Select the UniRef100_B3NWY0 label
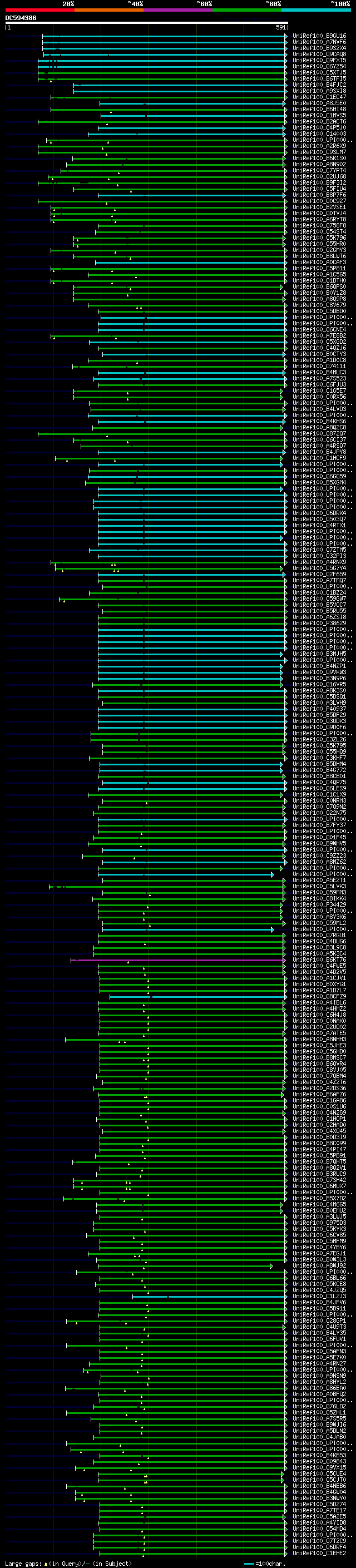Image resolution: width=356 pixels, height=1568 pixels. 319,1498
